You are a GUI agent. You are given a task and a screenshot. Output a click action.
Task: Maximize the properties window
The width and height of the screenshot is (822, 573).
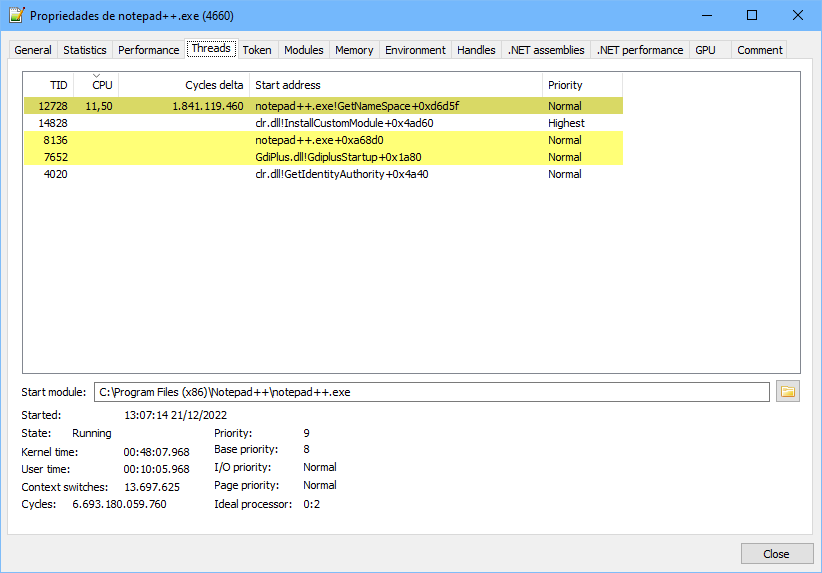tap(752, 15)
